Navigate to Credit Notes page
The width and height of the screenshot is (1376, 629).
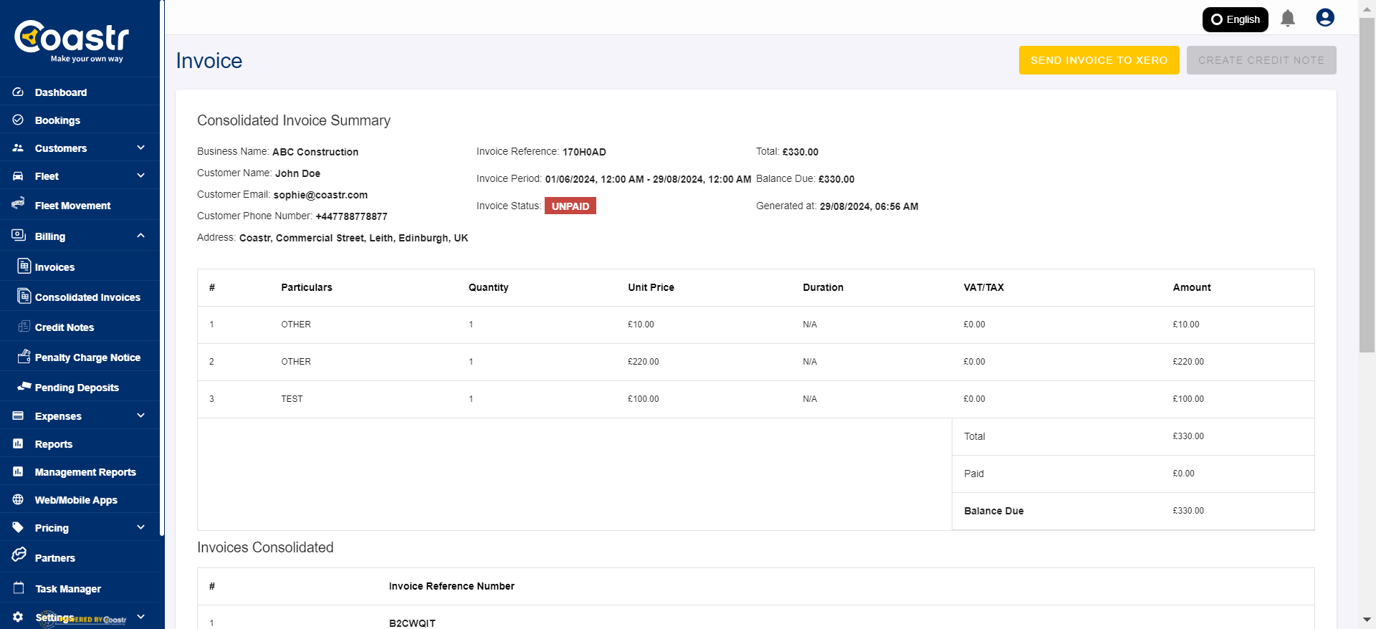pos(66,327)
